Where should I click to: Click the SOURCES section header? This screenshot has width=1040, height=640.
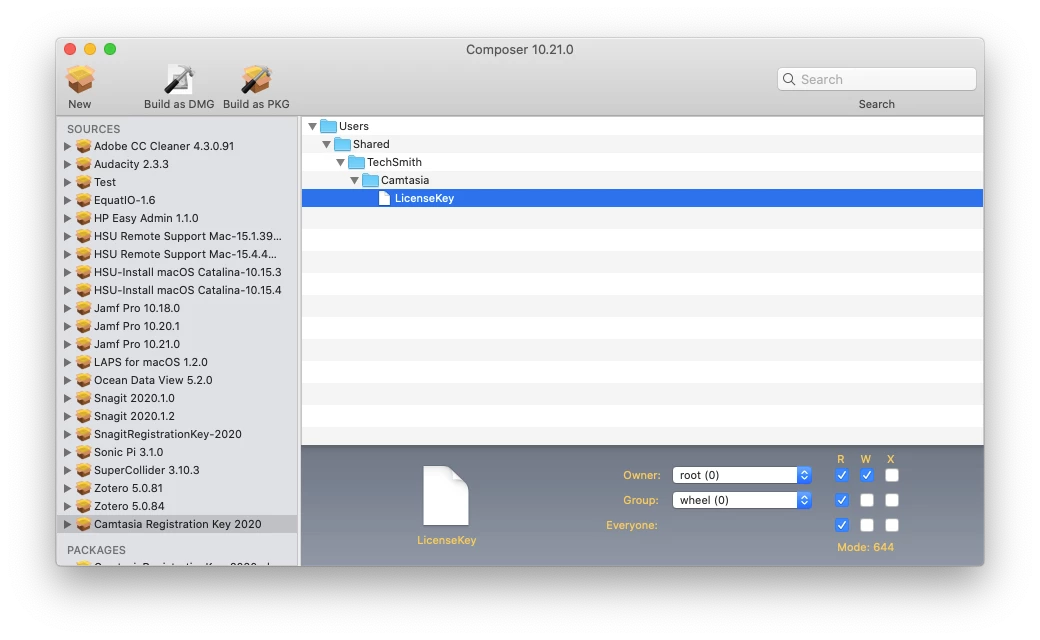[x=94, y=129]
